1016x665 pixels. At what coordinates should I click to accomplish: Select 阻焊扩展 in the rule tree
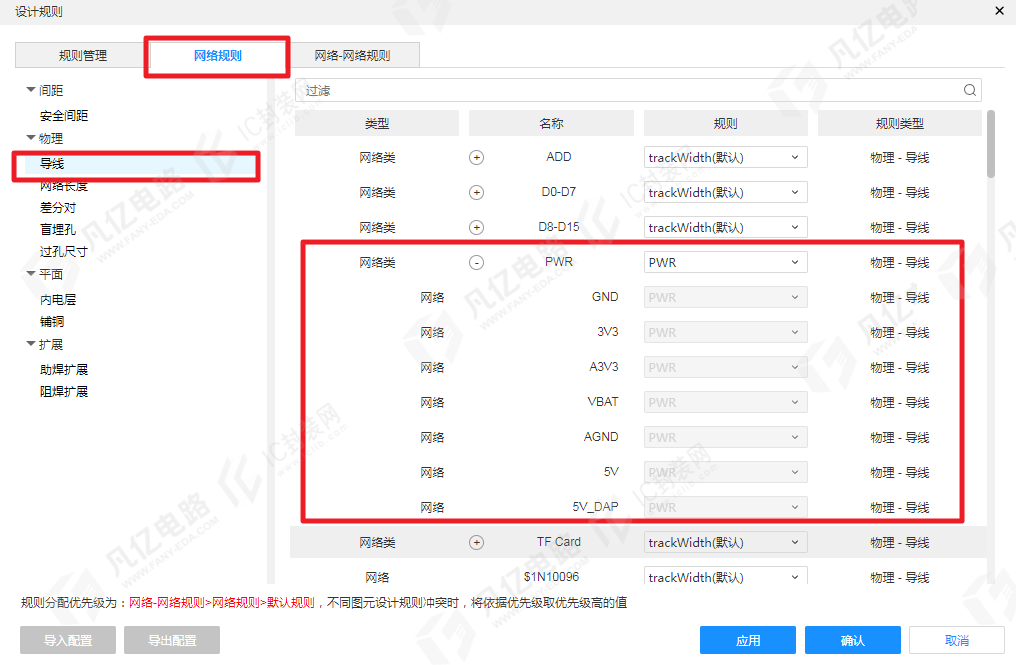click(64, 392)
